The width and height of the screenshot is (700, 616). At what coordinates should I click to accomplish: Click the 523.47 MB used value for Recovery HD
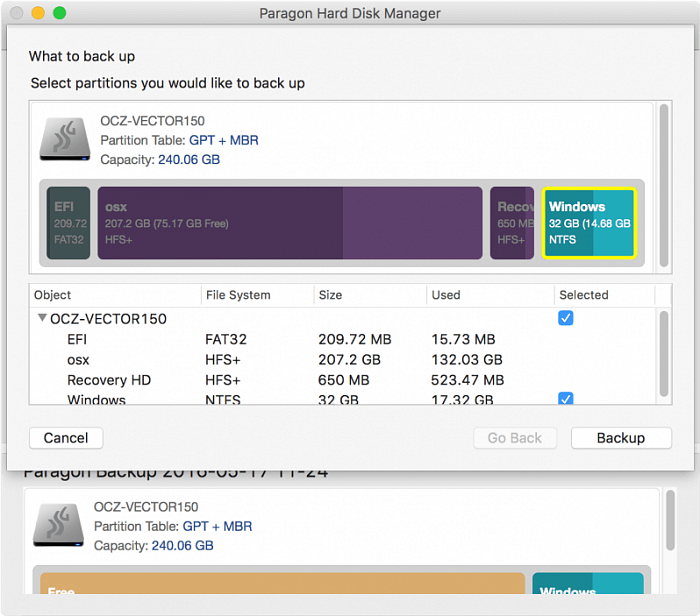pos(467,380)
